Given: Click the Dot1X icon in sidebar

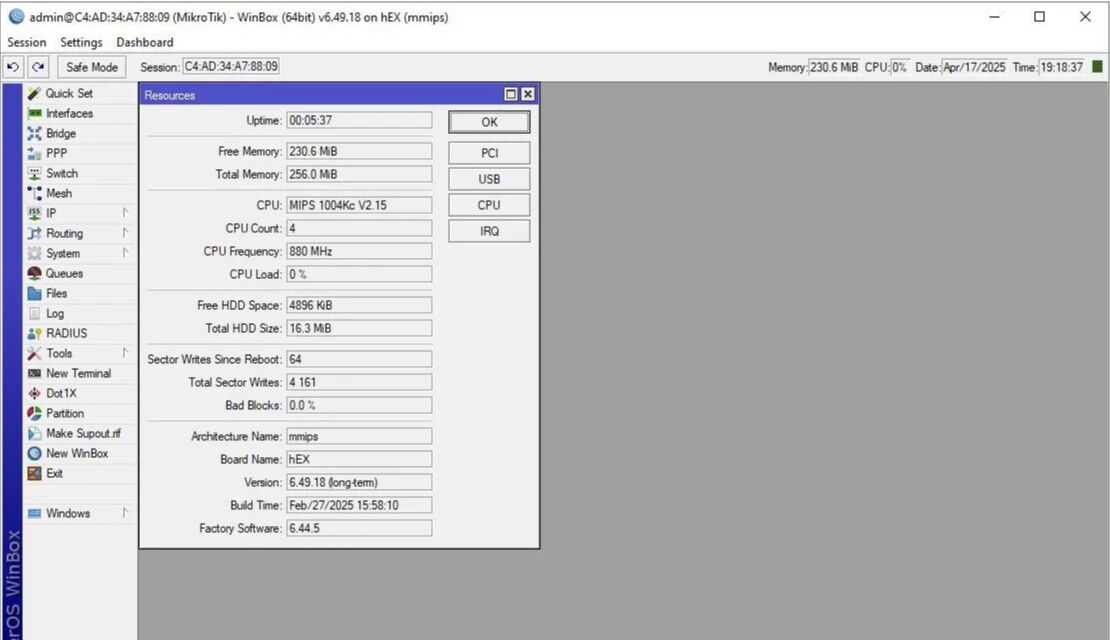Looking at the screenshot, I should pos(34,393).
